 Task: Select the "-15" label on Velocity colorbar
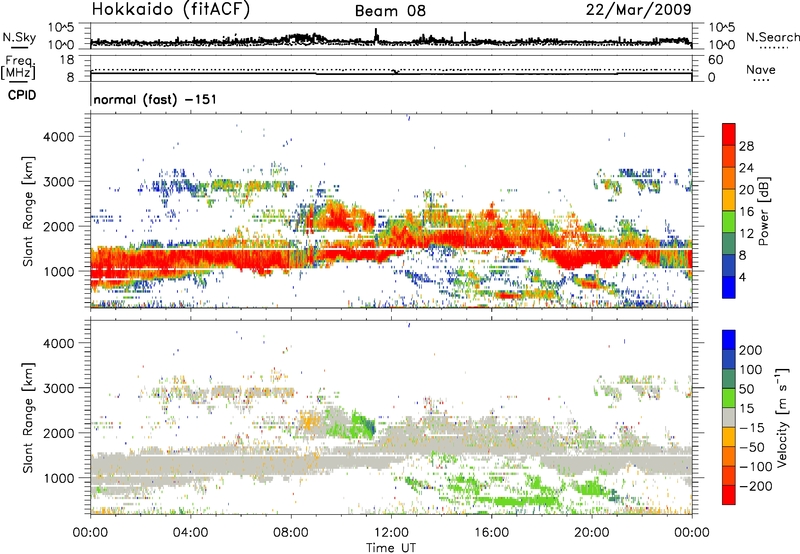point(752,427)
